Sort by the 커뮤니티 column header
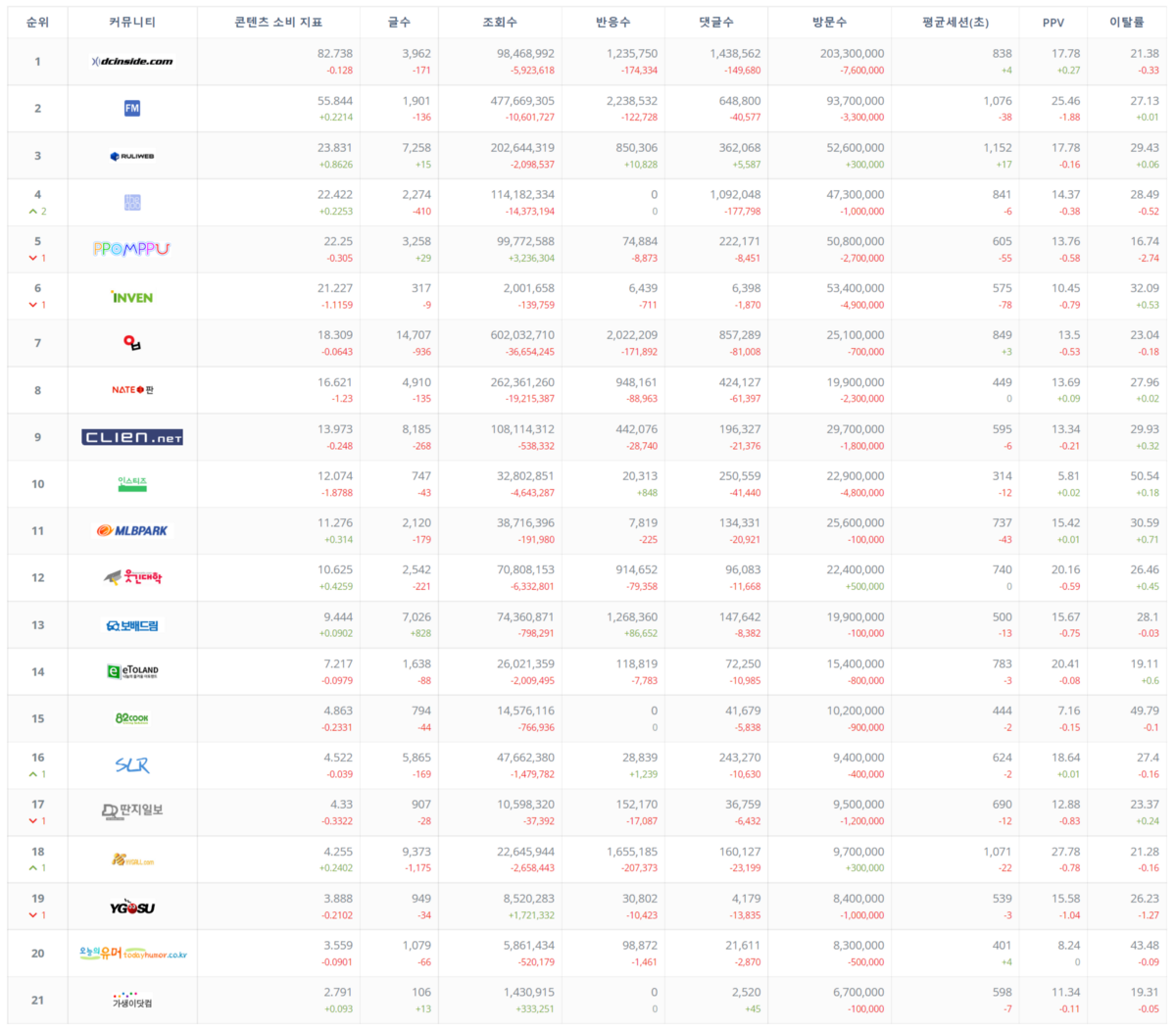 [132, 22]
